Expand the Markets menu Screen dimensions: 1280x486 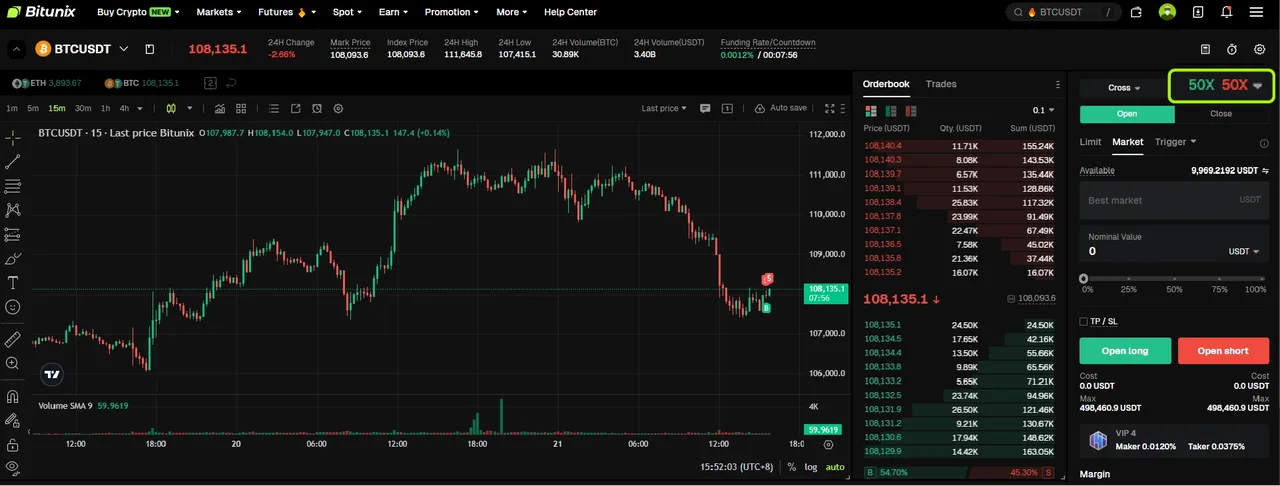click(219, 12)
